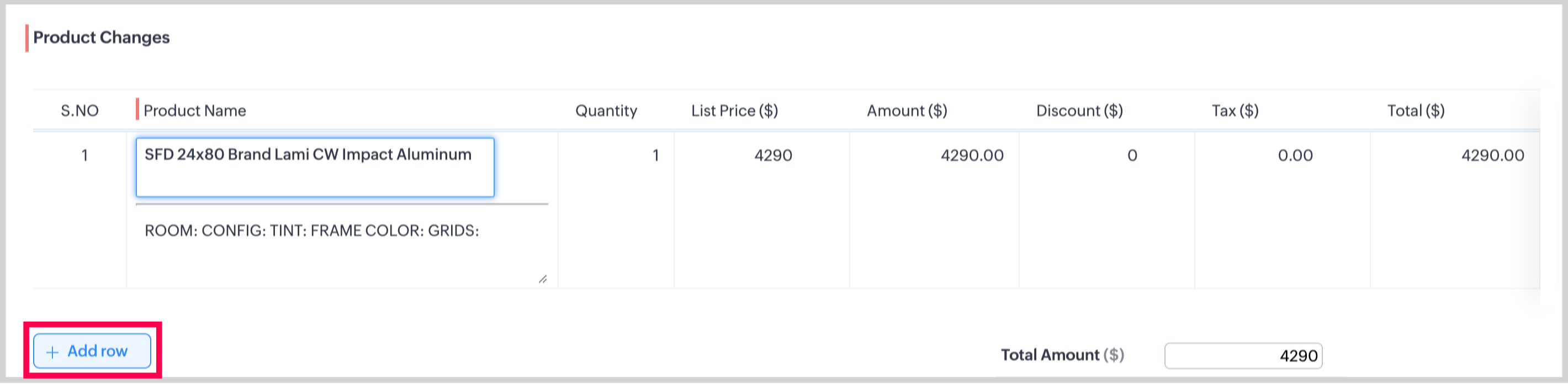
Task: Click the textarea resize handle
Action: (x=542, y=279)
